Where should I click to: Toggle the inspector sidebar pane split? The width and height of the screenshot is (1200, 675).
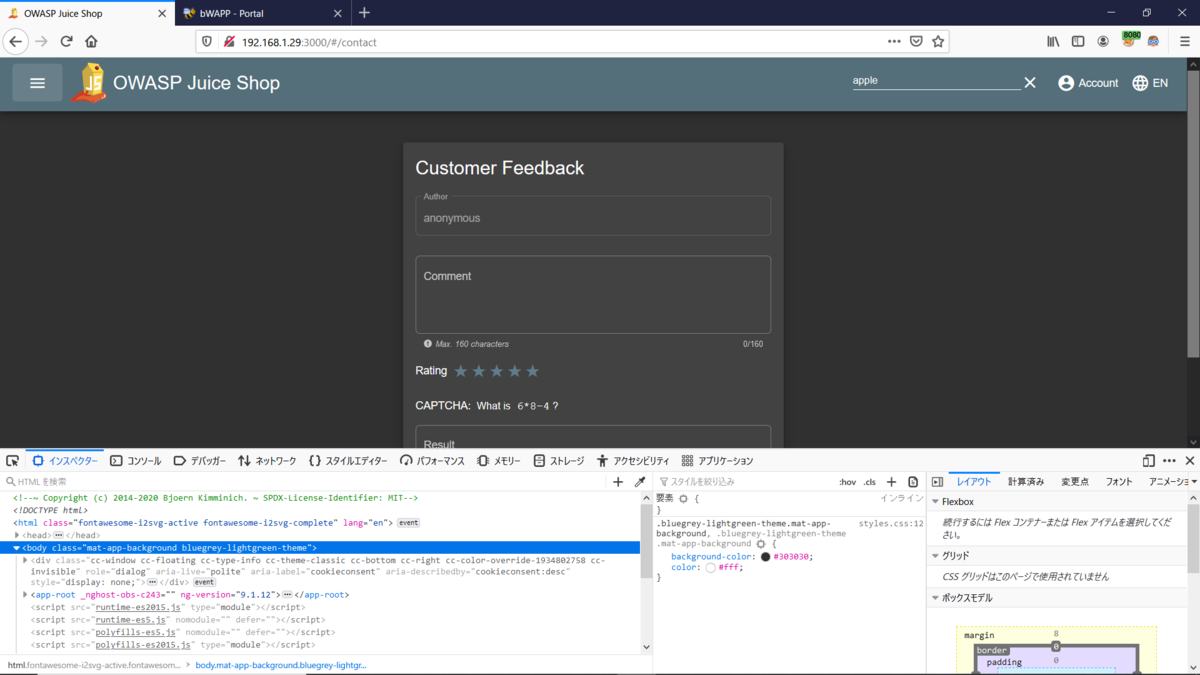(937, 482)
